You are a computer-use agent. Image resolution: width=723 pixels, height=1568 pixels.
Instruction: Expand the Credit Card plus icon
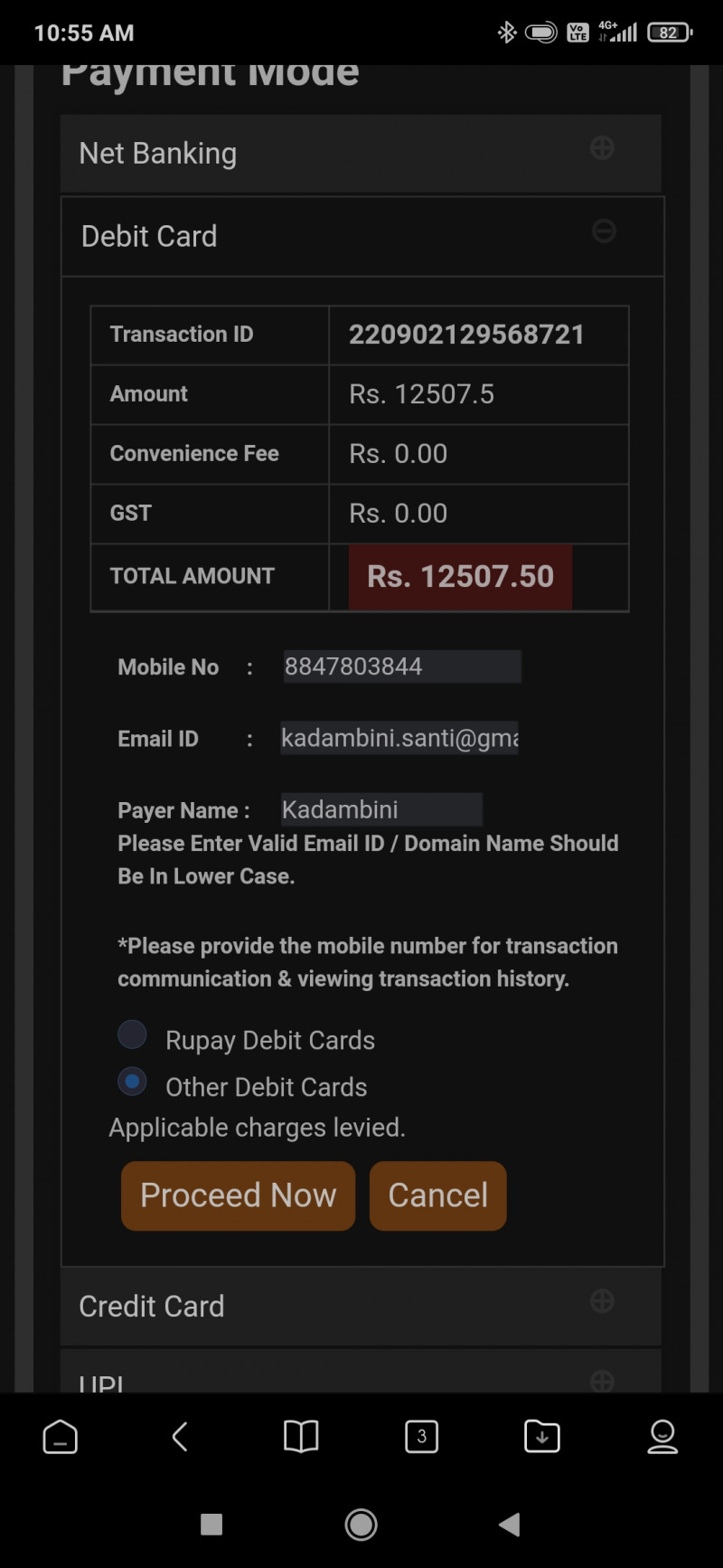[x=602, y=1301]
